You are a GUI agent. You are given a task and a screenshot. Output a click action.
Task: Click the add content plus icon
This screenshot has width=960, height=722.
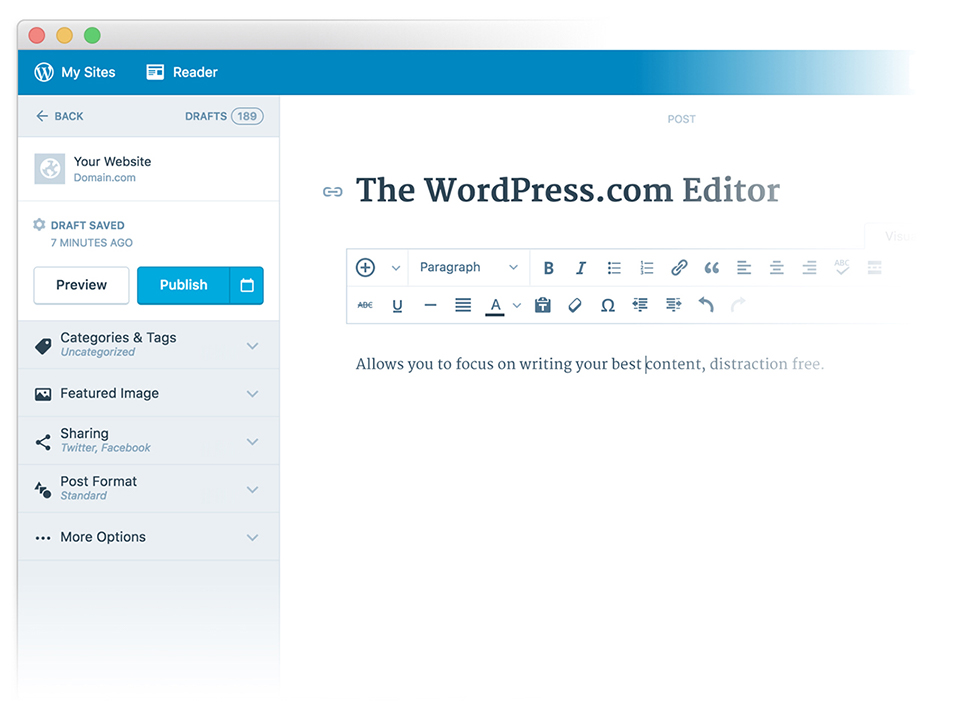[366, 268]
